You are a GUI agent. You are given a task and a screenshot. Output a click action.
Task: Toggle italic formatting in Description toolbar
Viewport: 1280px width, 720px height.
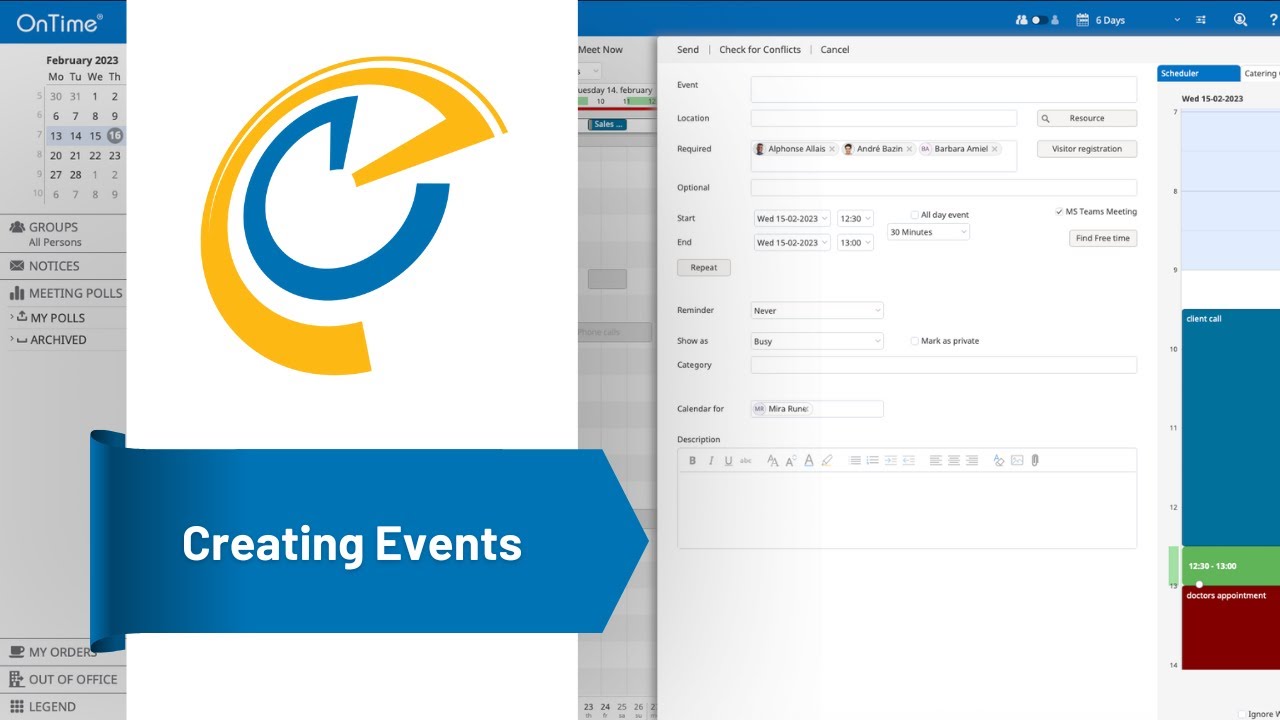711,461
